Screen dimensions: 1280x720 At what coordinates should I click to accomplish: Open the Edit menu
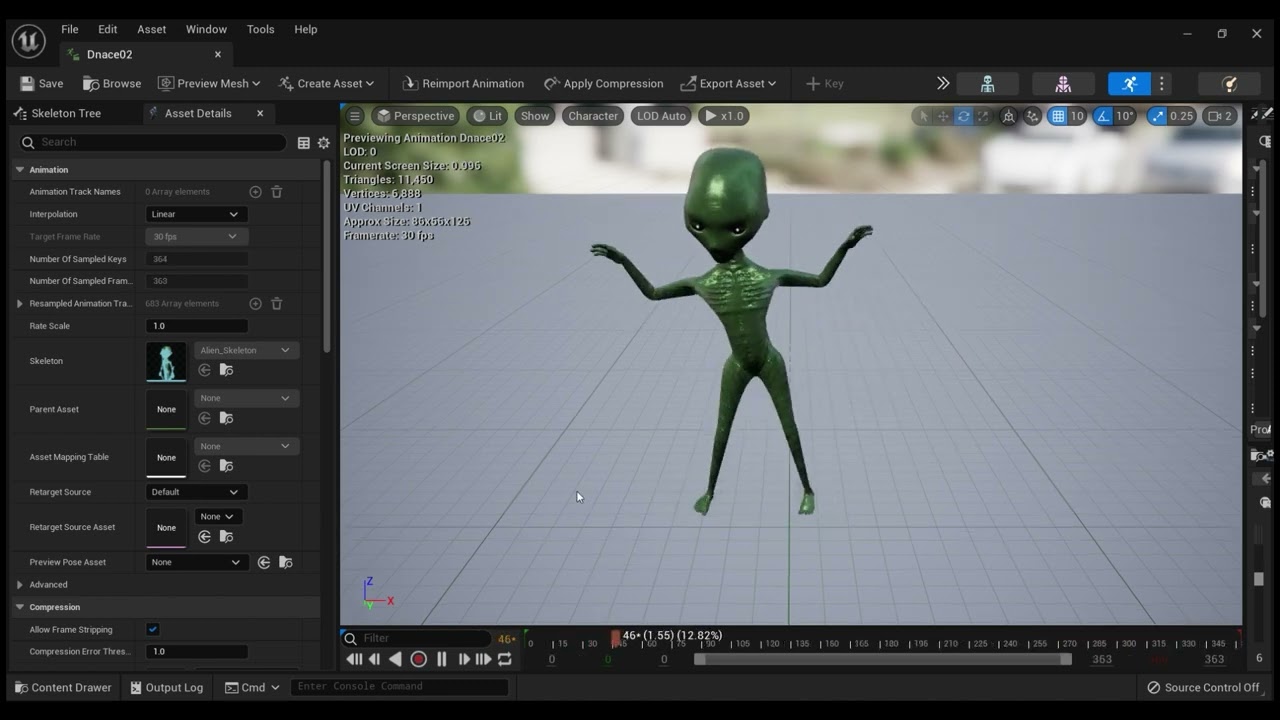click(107, 29)
